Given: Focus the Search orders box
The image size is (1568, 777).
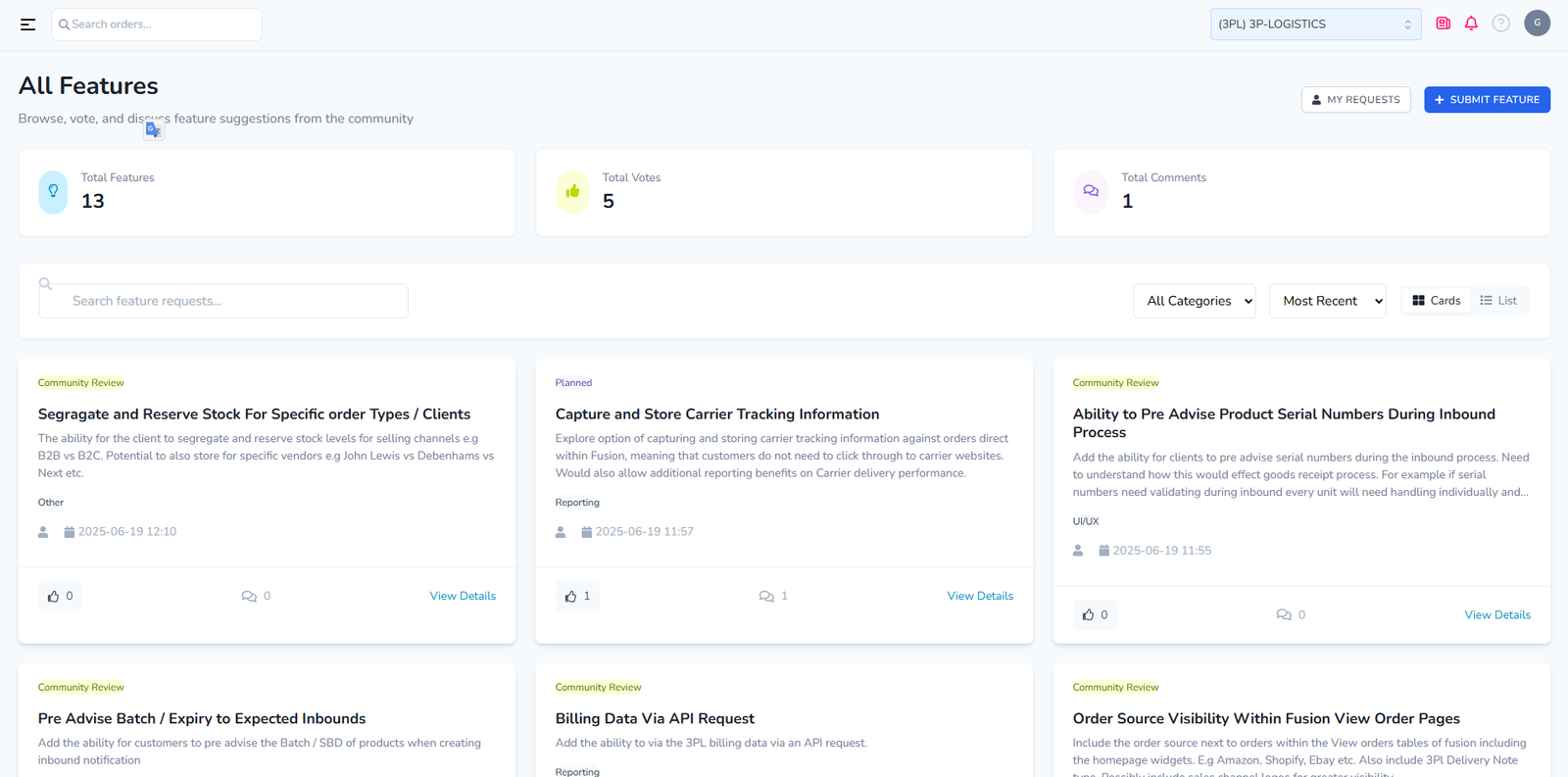Looking at the screenshot, I should (x=157, y=24).
